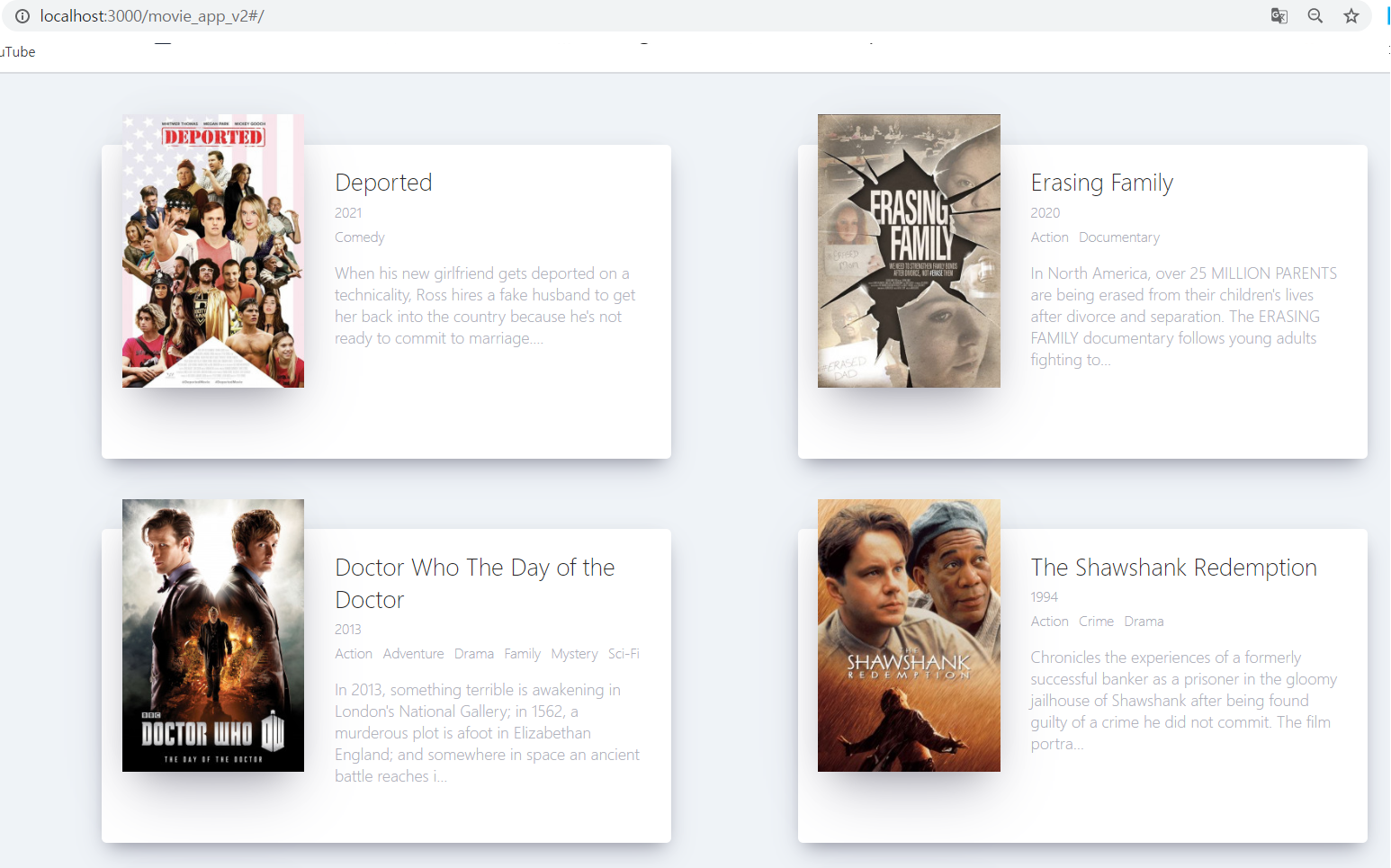Select Doctor Who The Day of the Doctor title

point(475,583)
